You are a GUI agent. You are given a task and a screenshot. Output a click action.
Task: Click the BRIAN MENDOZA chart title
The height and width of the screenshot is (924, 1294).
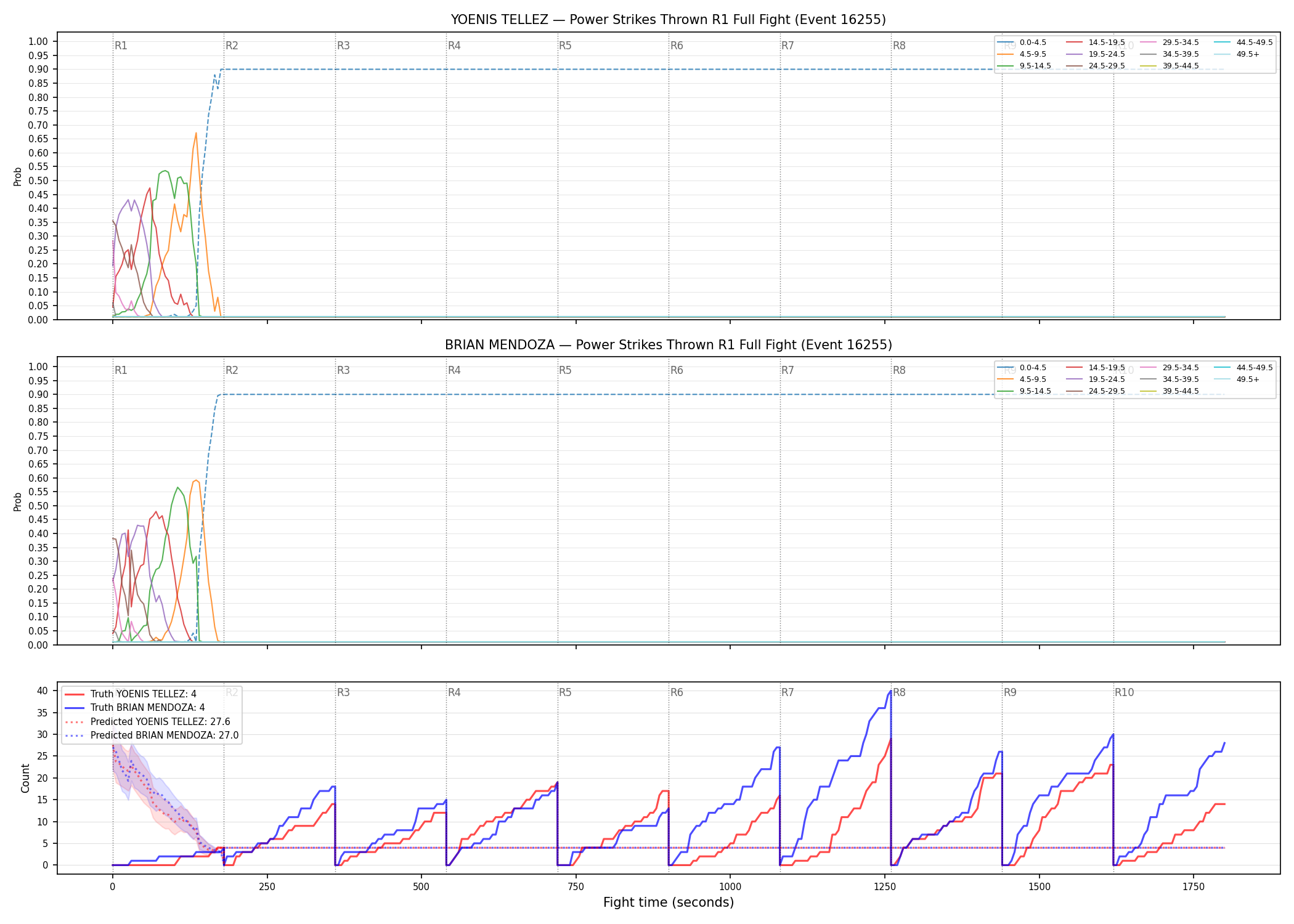click(669, 345)
